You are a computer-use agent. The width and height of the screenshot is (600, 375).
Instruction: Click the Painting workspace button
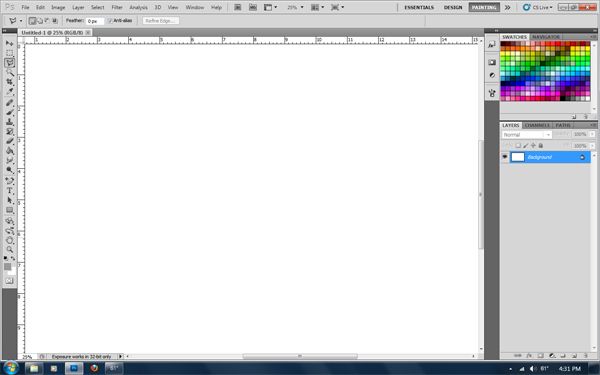tap(484, 7)
